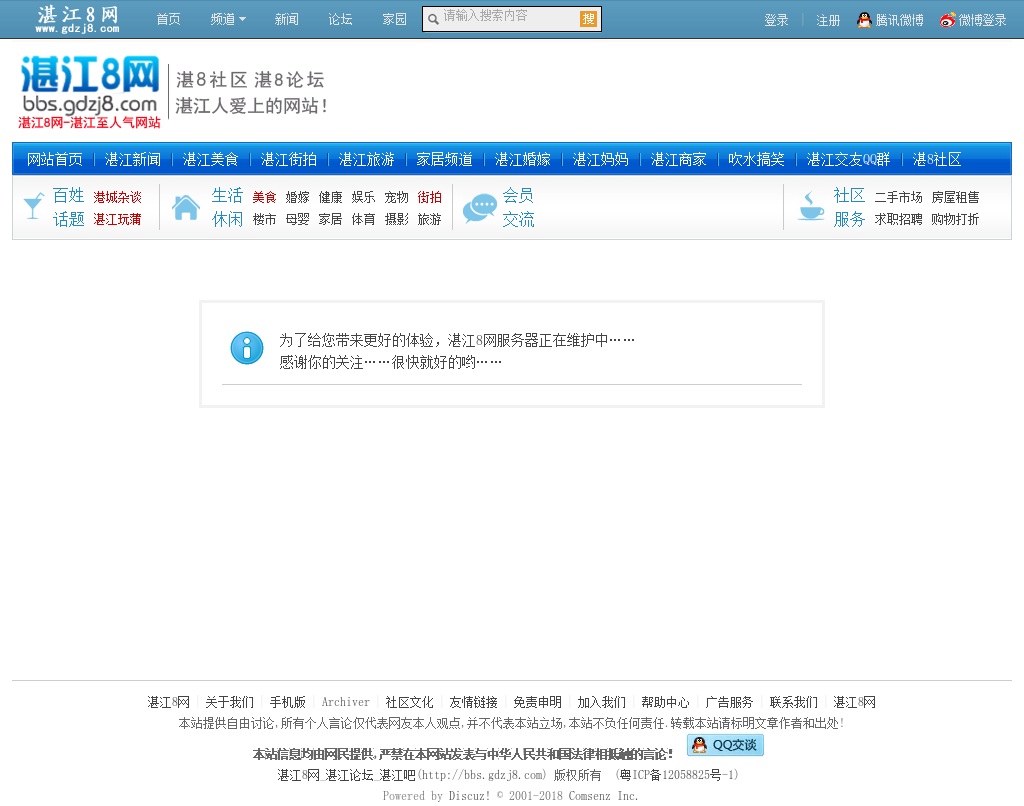This screenshot has width=1024, height=806.
Task: Click the Tencent Weibo penguin icon
Action: click(x=865, y=20)
